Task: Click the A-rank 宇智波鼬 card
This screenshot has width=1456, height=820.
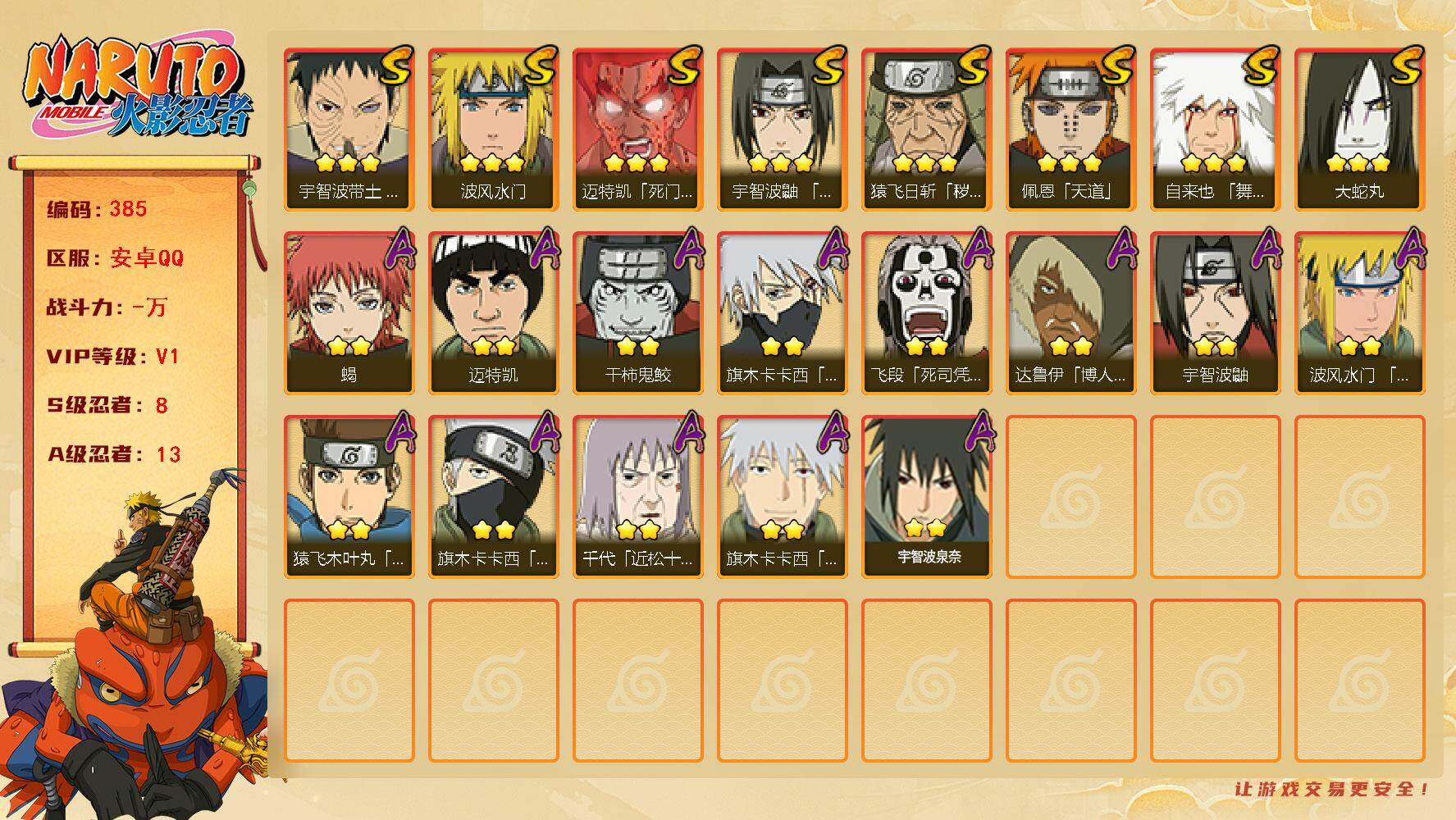Action: (x=1215, y=313)
